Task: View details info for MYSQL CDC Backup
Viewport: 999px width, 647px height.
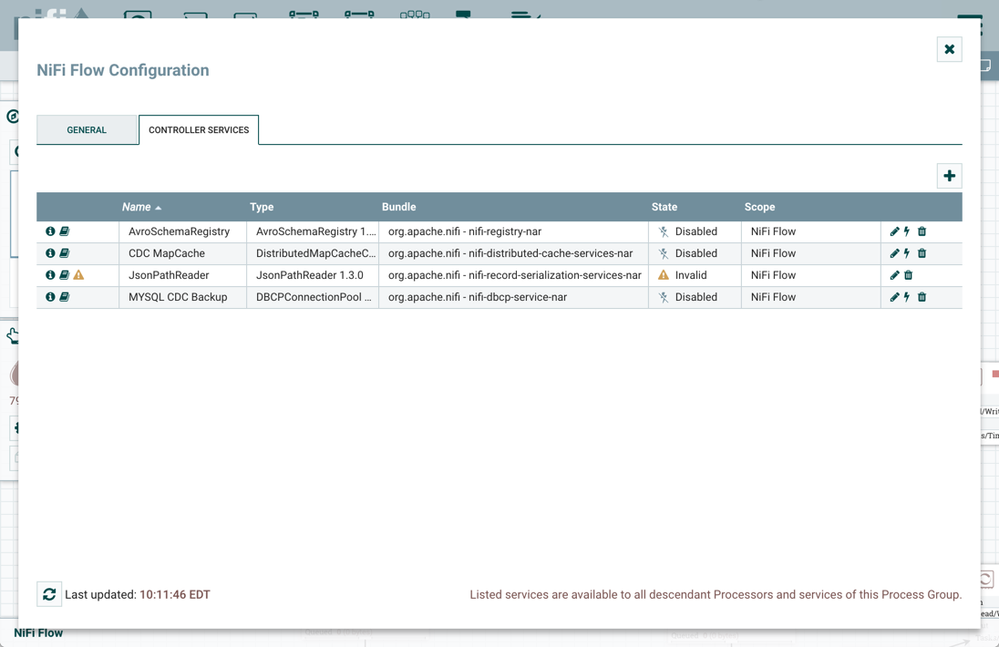Action: [50, 297]
